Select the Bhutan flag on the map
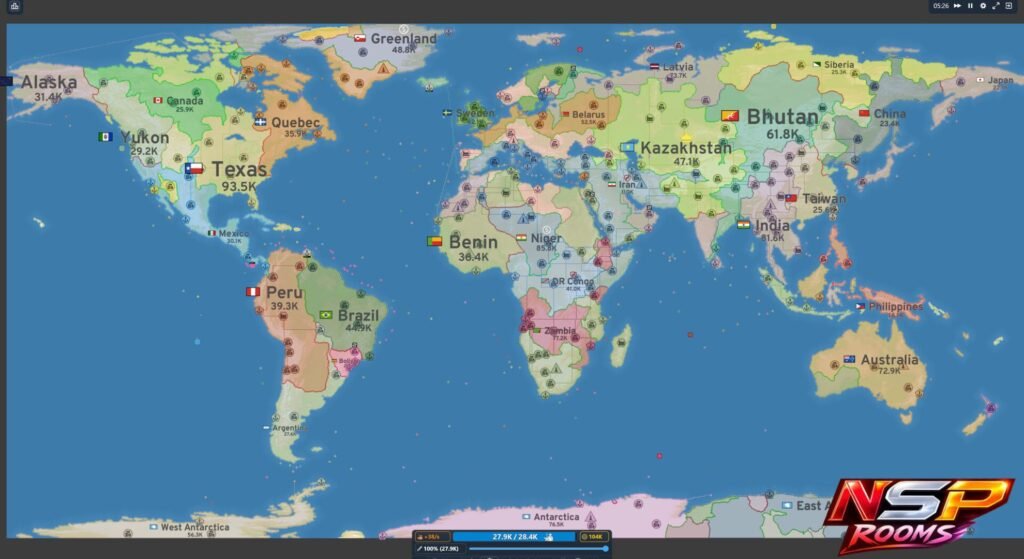This screenshot has height=559, width=1024. (729, 116)
